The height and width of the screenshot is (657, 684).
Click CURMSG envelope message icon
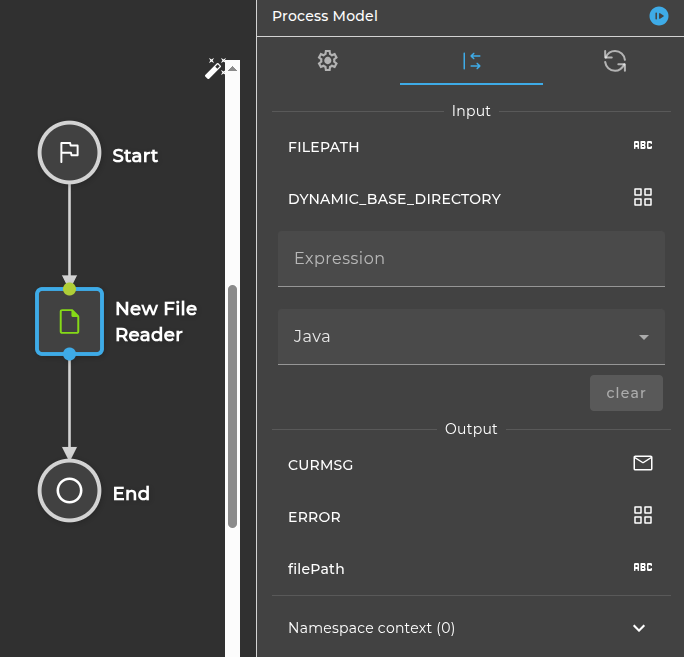click(x=643, y=463)
